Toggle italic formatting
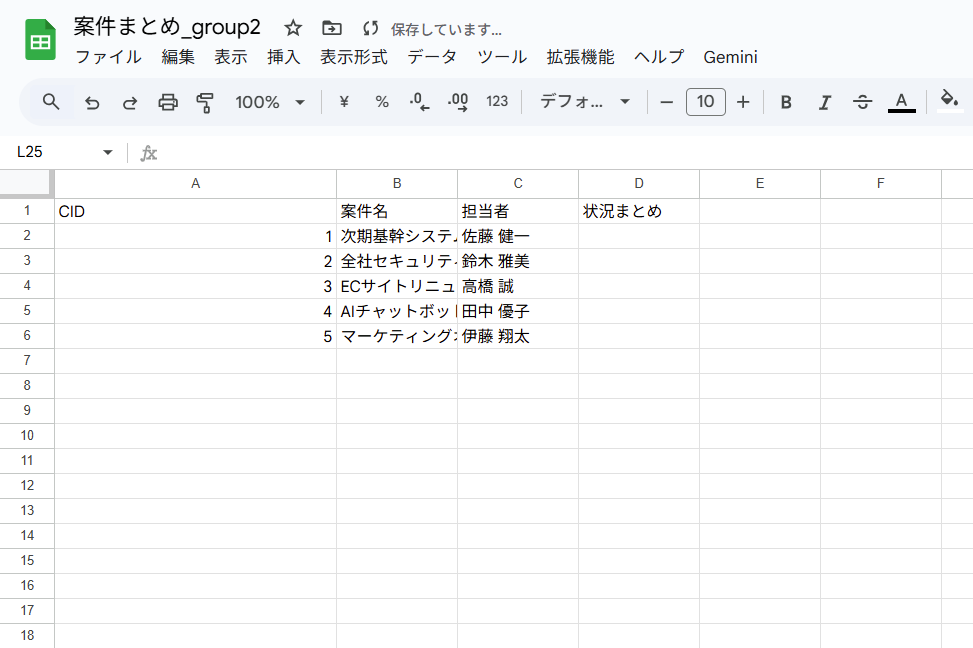 pyautogui.click(x=824, y=102)
